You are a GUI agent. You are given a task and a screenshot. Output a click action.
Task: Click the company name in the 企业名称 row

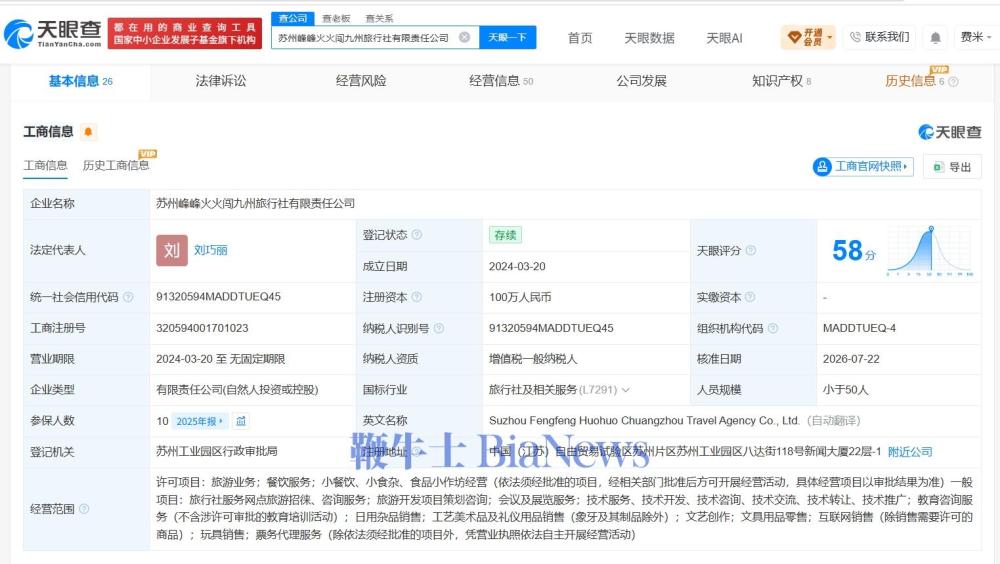255,203
